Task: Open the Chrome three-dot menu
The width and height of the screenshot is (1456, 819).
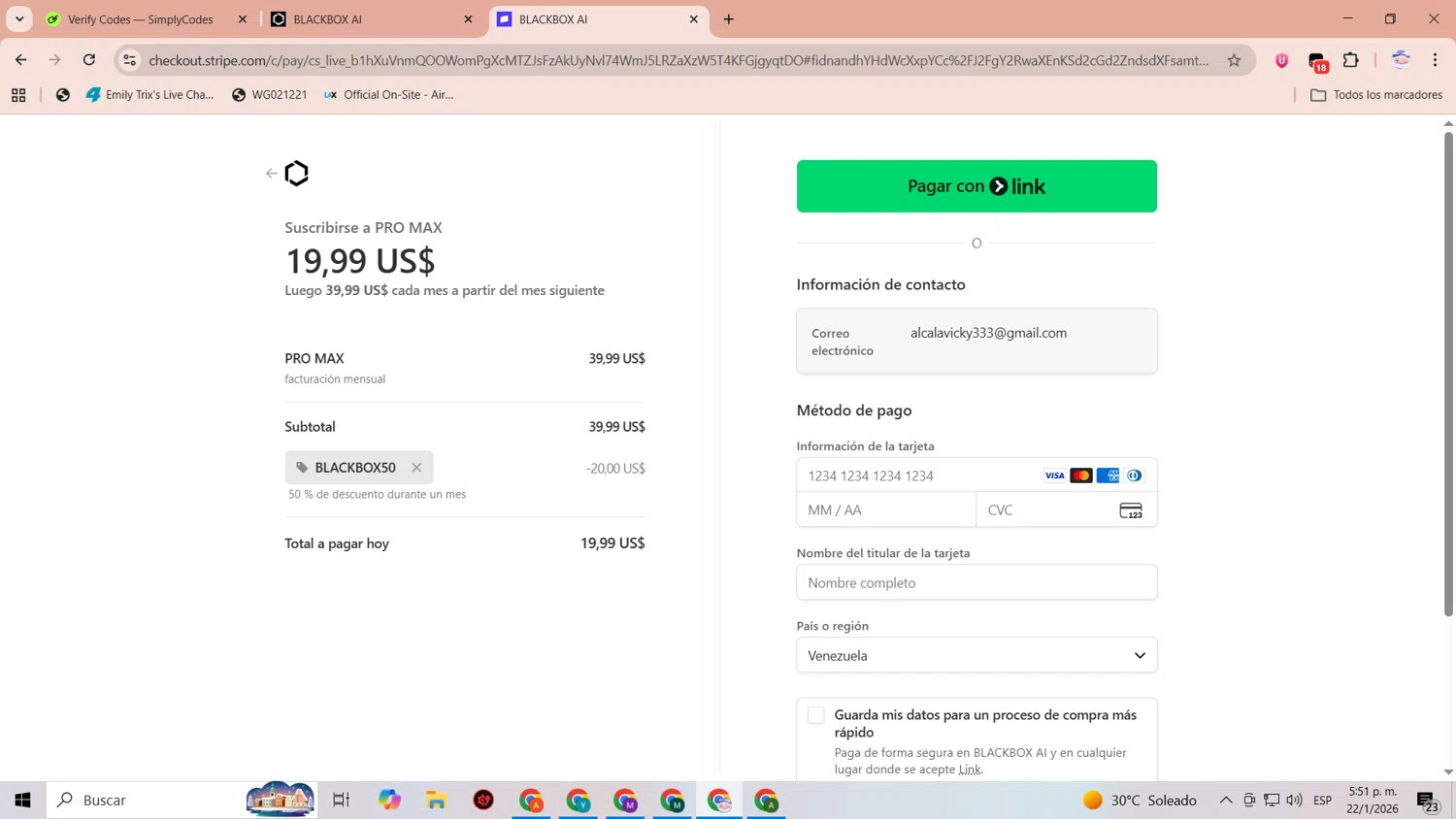Action: (x=1435, y=60)
